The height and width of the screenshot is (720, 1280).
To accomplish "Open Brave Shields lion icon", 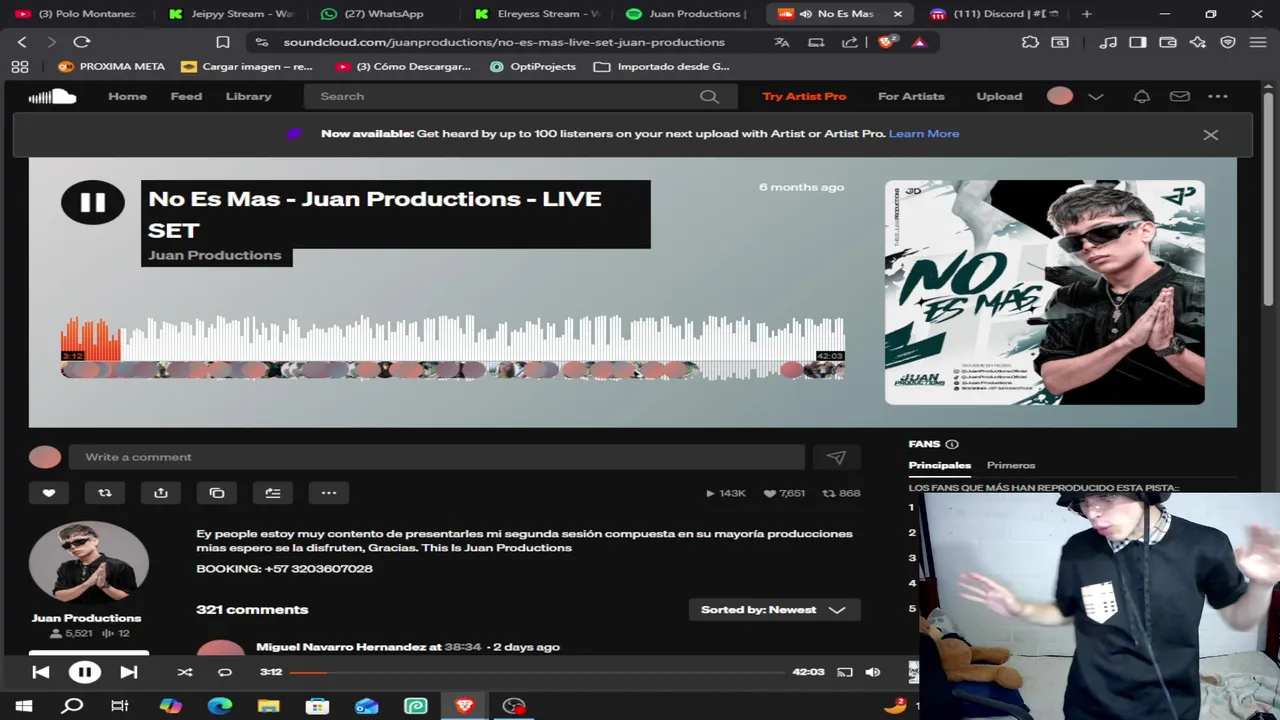I will (887, 42).
